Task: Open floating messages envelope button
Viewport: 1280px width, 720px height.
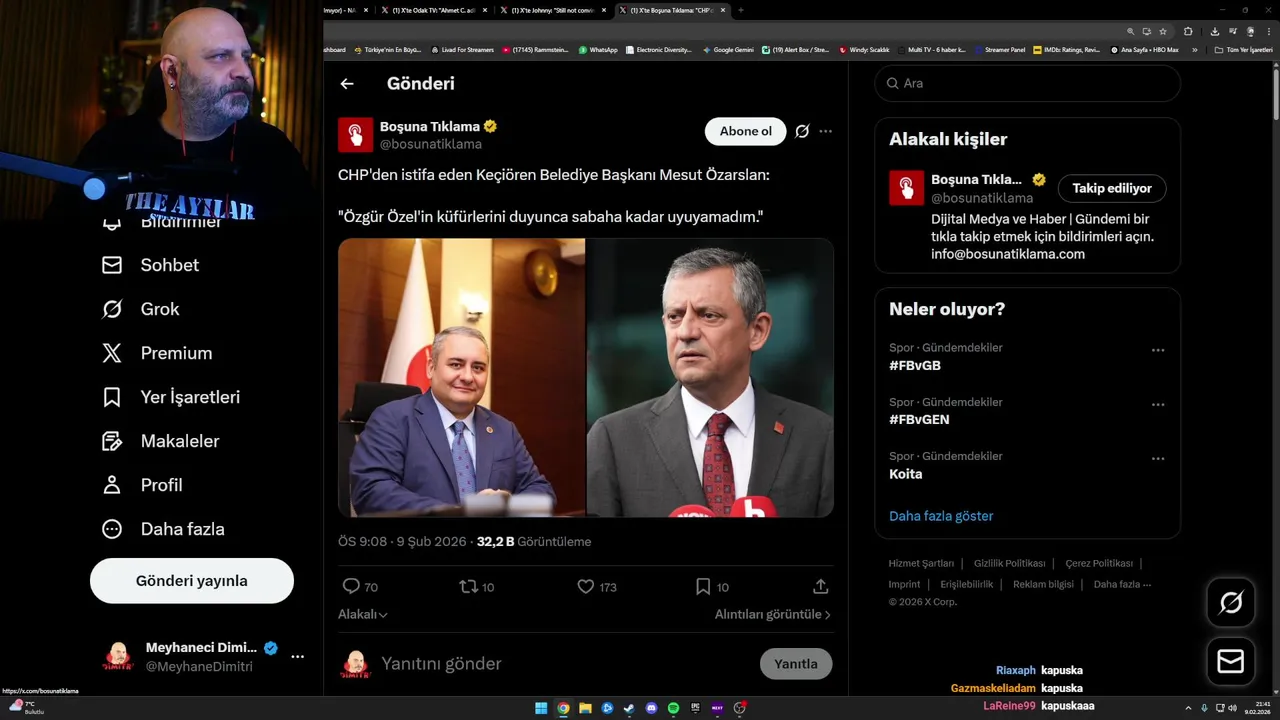Action: (x=1231, y=662)
